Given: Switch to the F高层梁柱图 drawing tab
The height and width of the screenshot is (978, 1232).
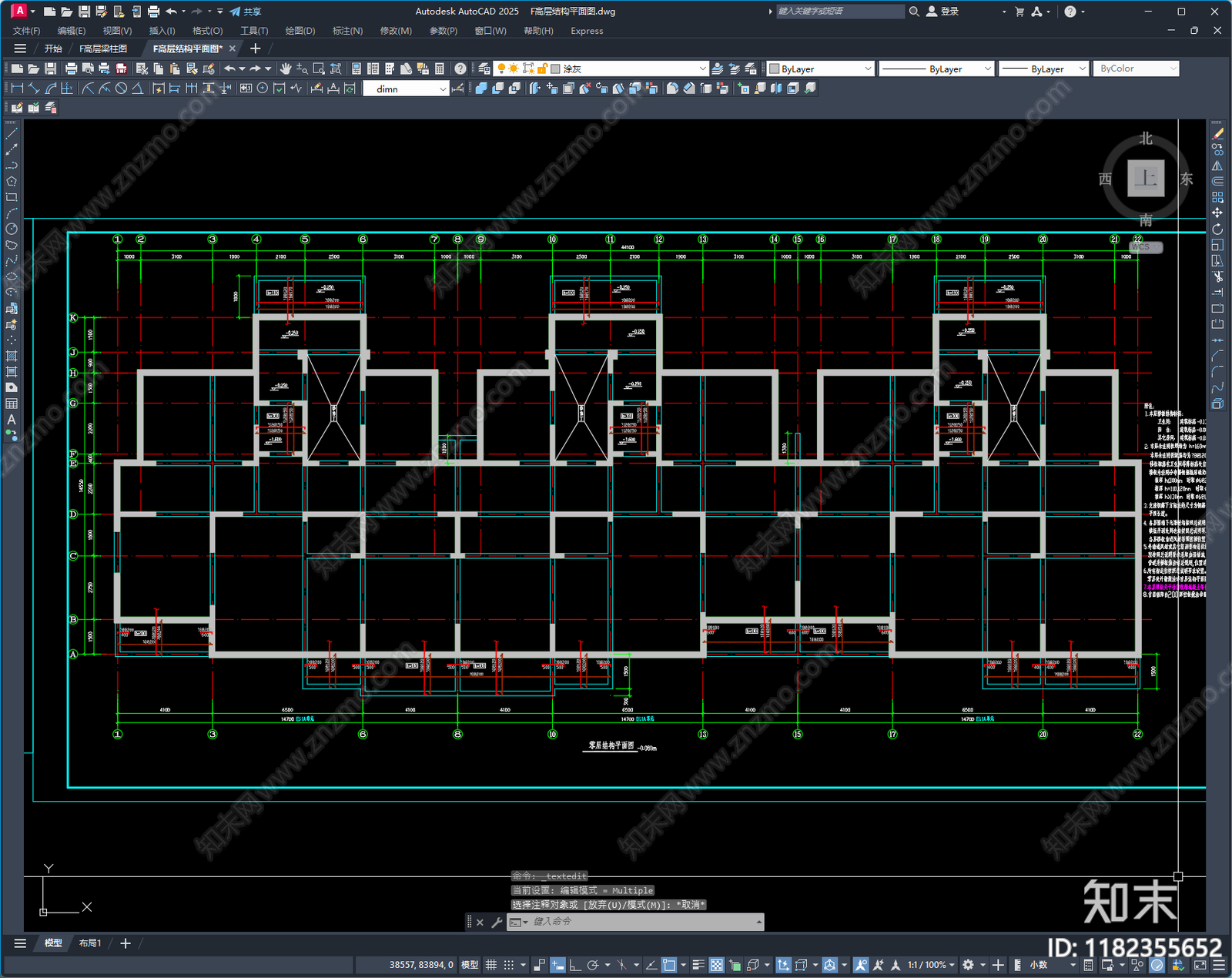Looking at the screenshot, I should [104, 49].
